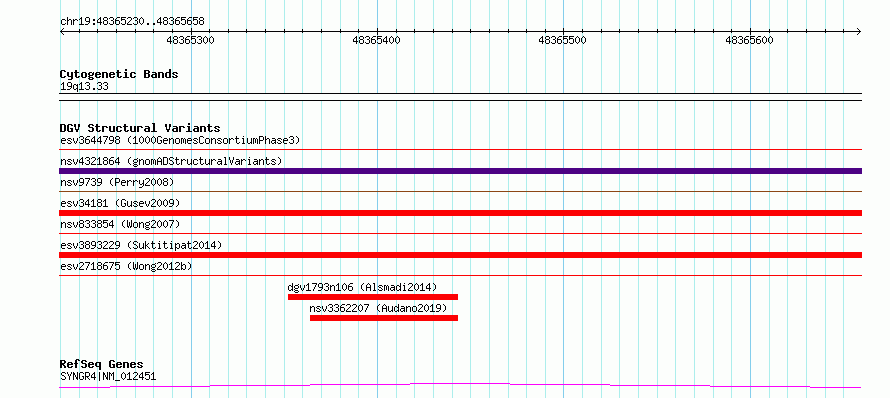
Task: Click the magenta SYNGR4 gene line
Action: click(460, 386)
